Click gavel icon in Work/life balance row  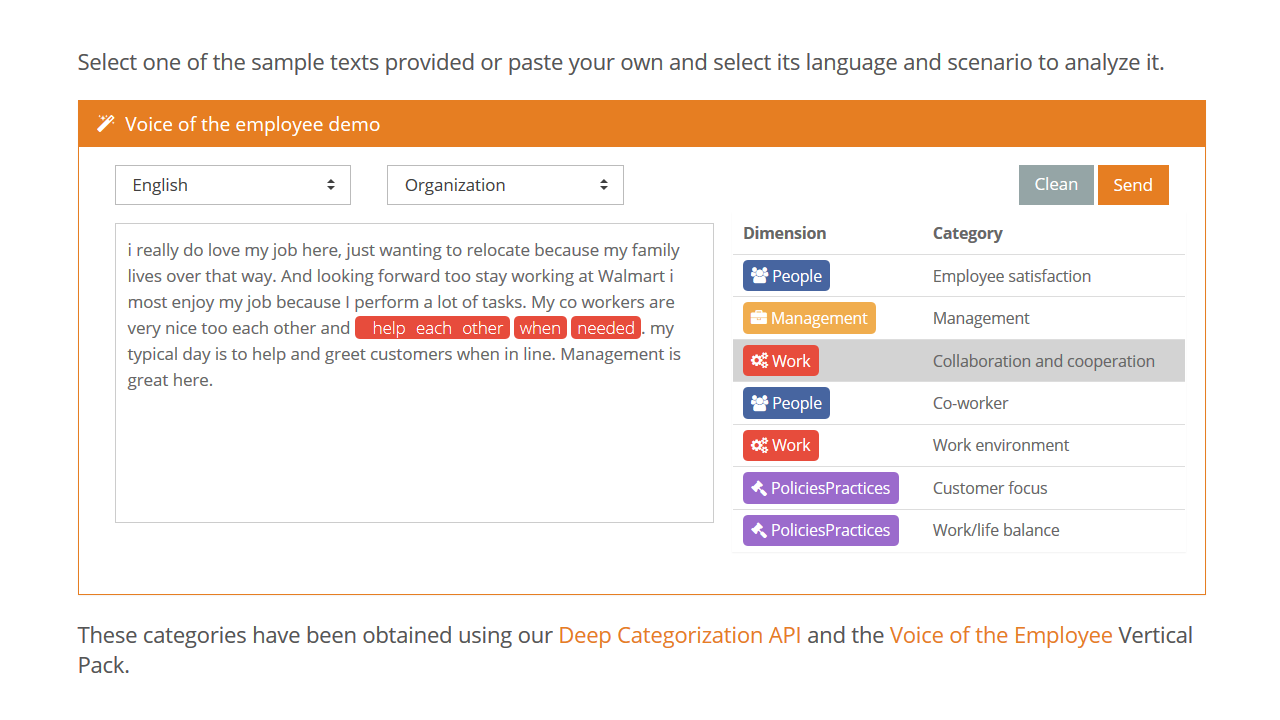coord(759,530)
